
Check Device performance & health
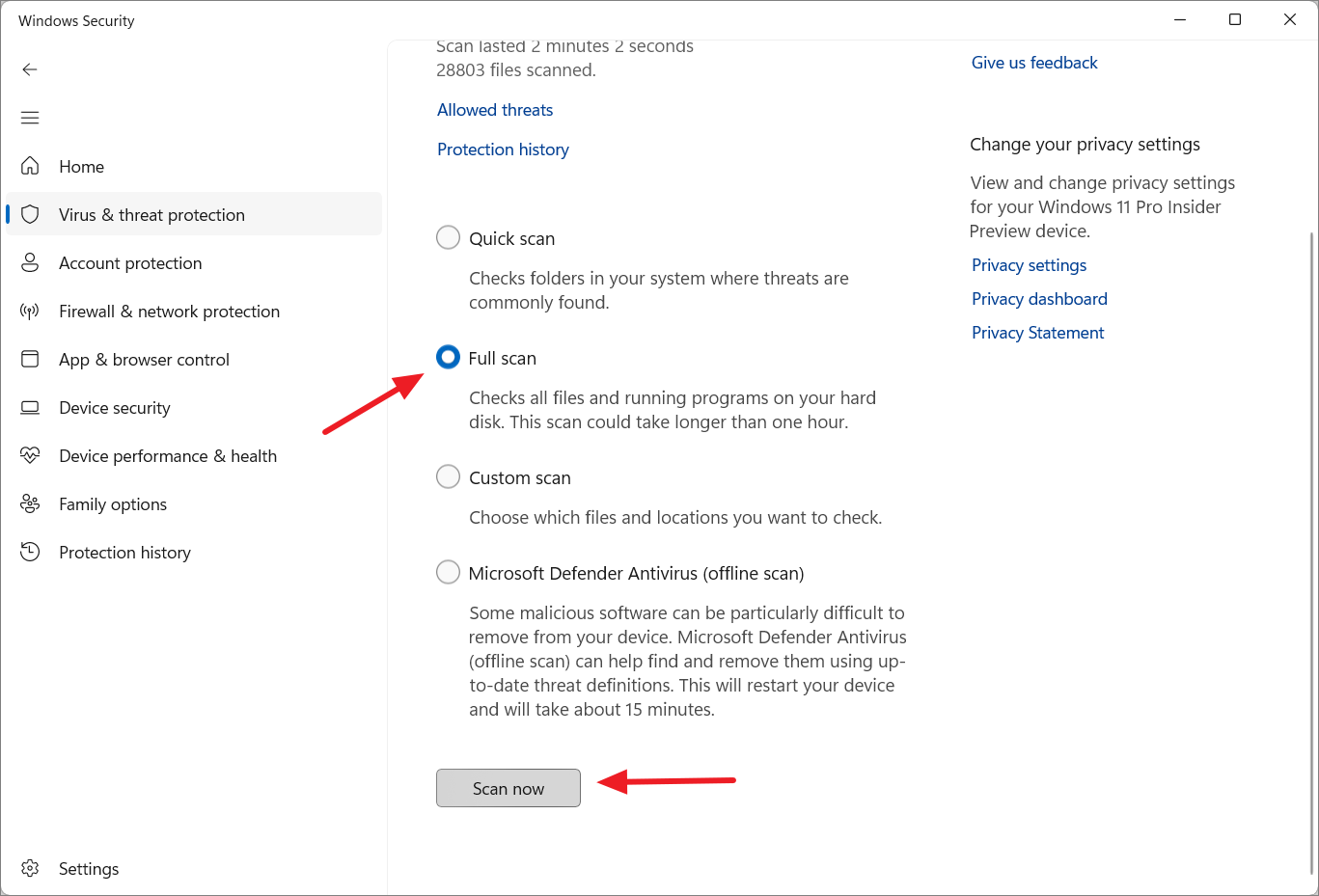(x=168, y=455)
